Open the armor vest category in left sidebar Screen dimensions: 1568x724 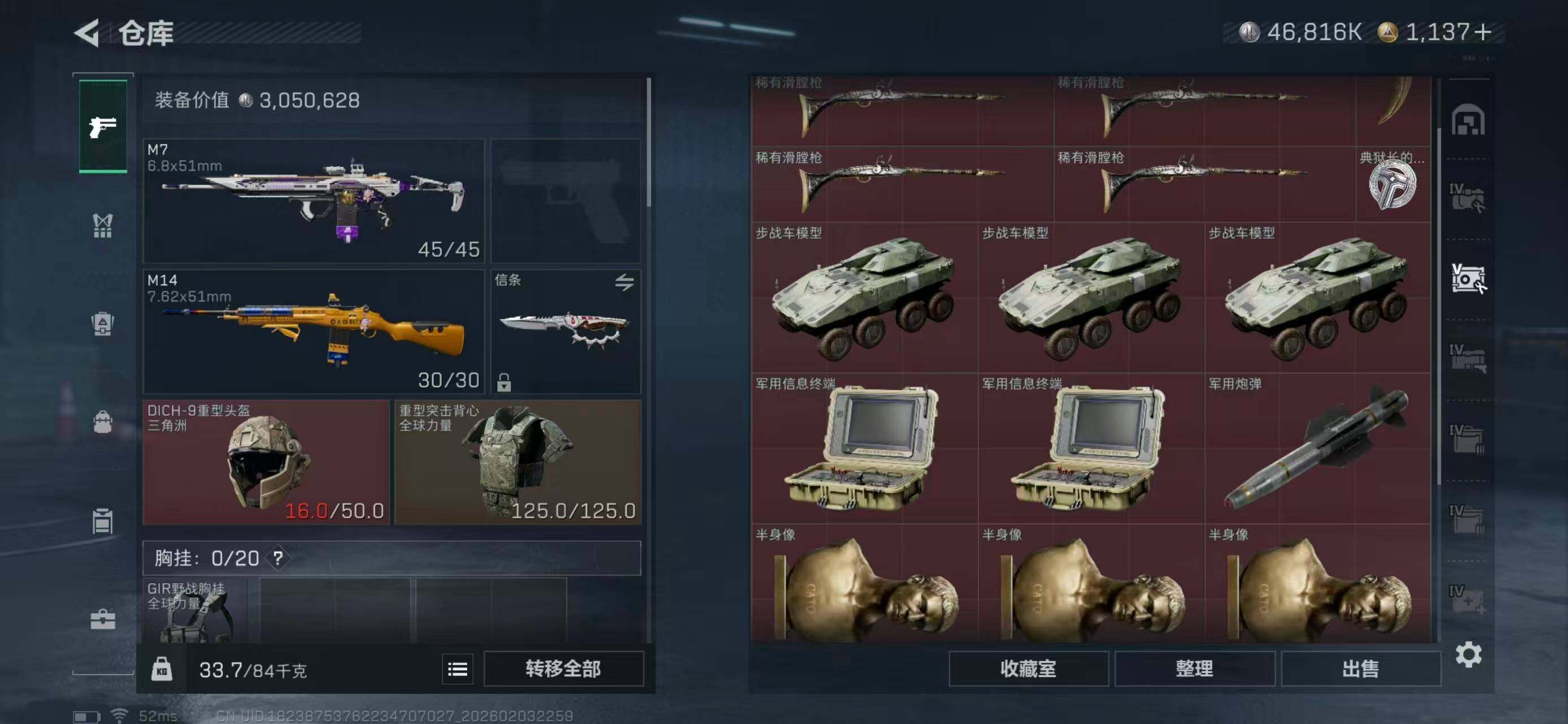click(x=103, y=225)
